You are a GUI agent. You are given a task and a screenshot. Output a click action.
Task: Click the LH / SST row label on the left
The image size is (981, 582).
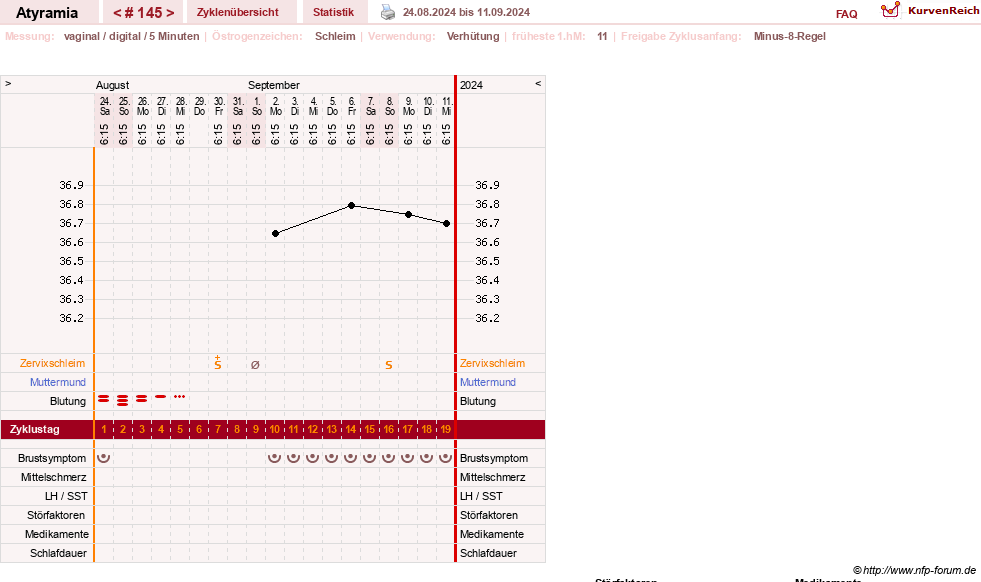pyautogui.click(x=66, y=496)
